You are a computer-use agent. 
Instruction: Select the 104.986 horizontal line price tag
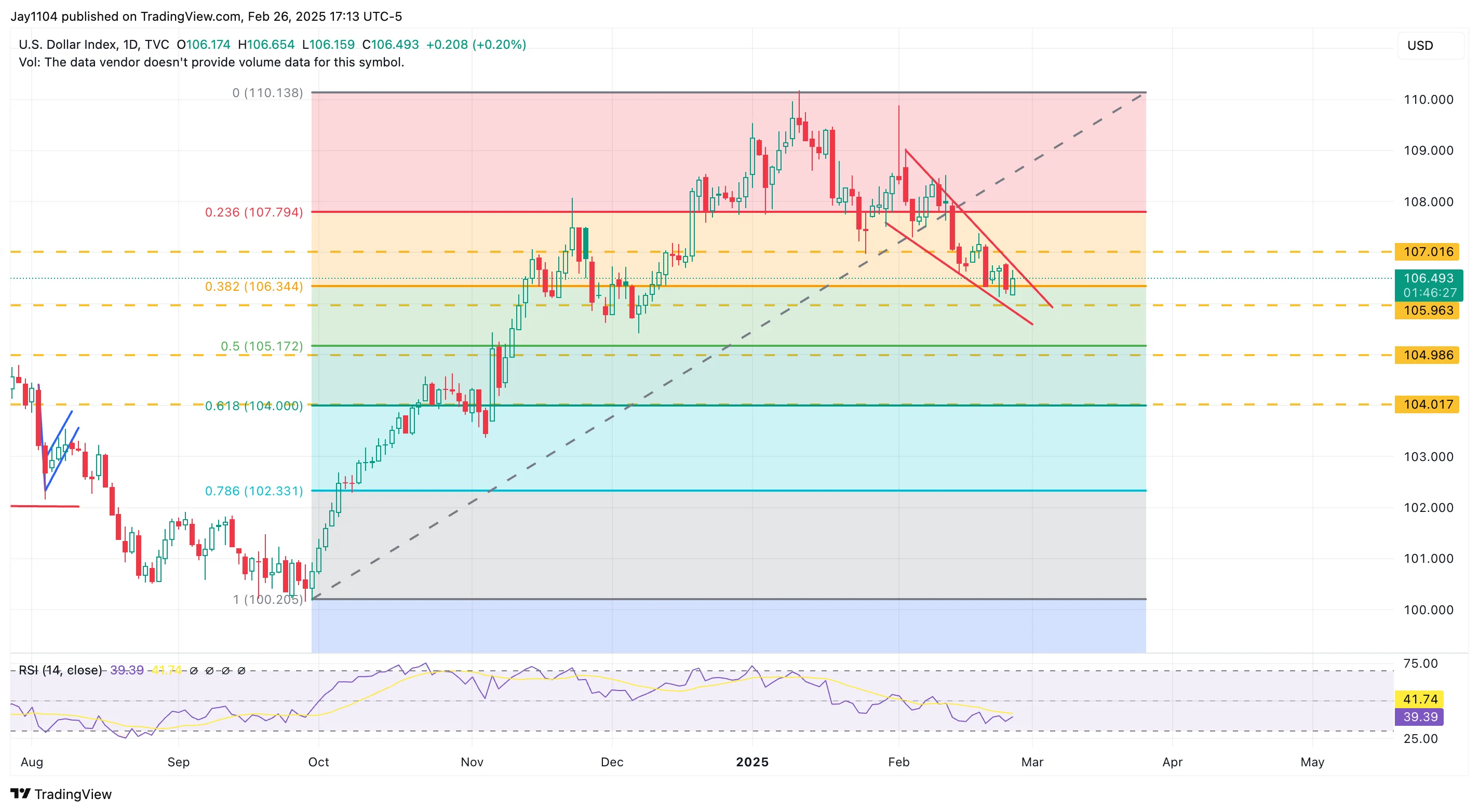click(x=1427, y=355)
